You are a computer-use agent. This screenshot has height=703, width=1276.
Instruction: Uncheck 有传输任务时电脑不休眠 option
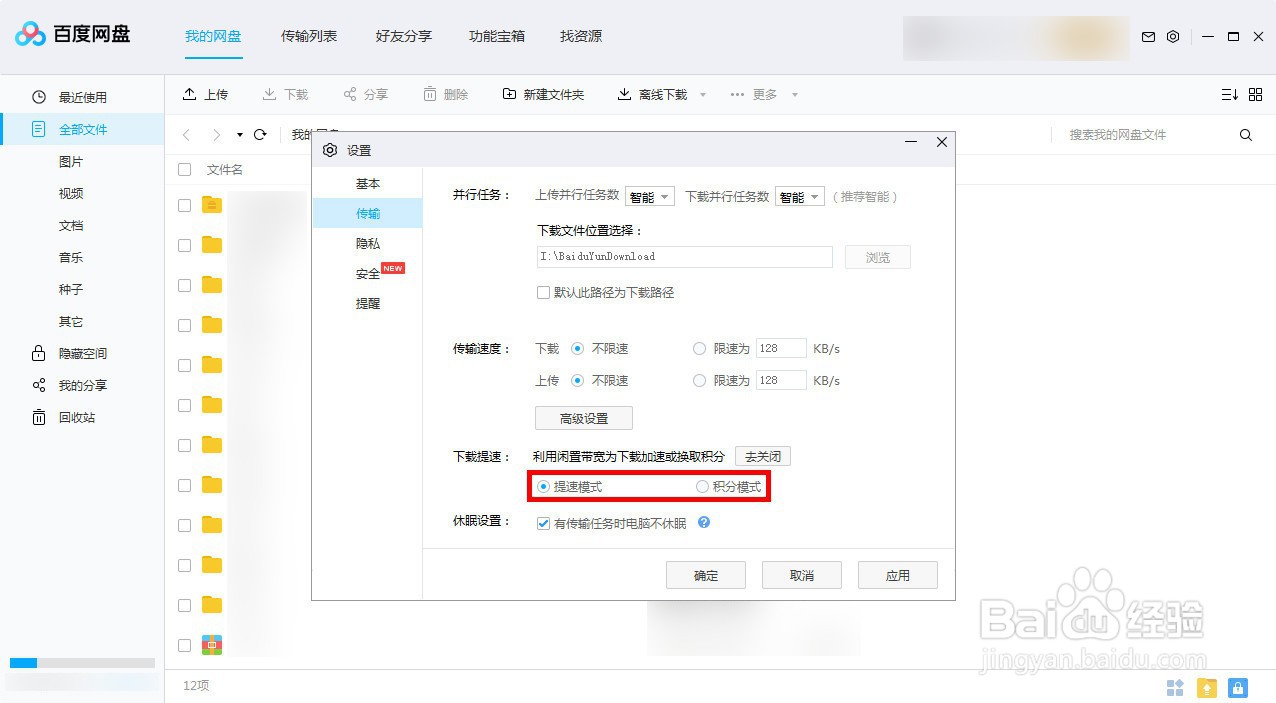pos(543,522)
